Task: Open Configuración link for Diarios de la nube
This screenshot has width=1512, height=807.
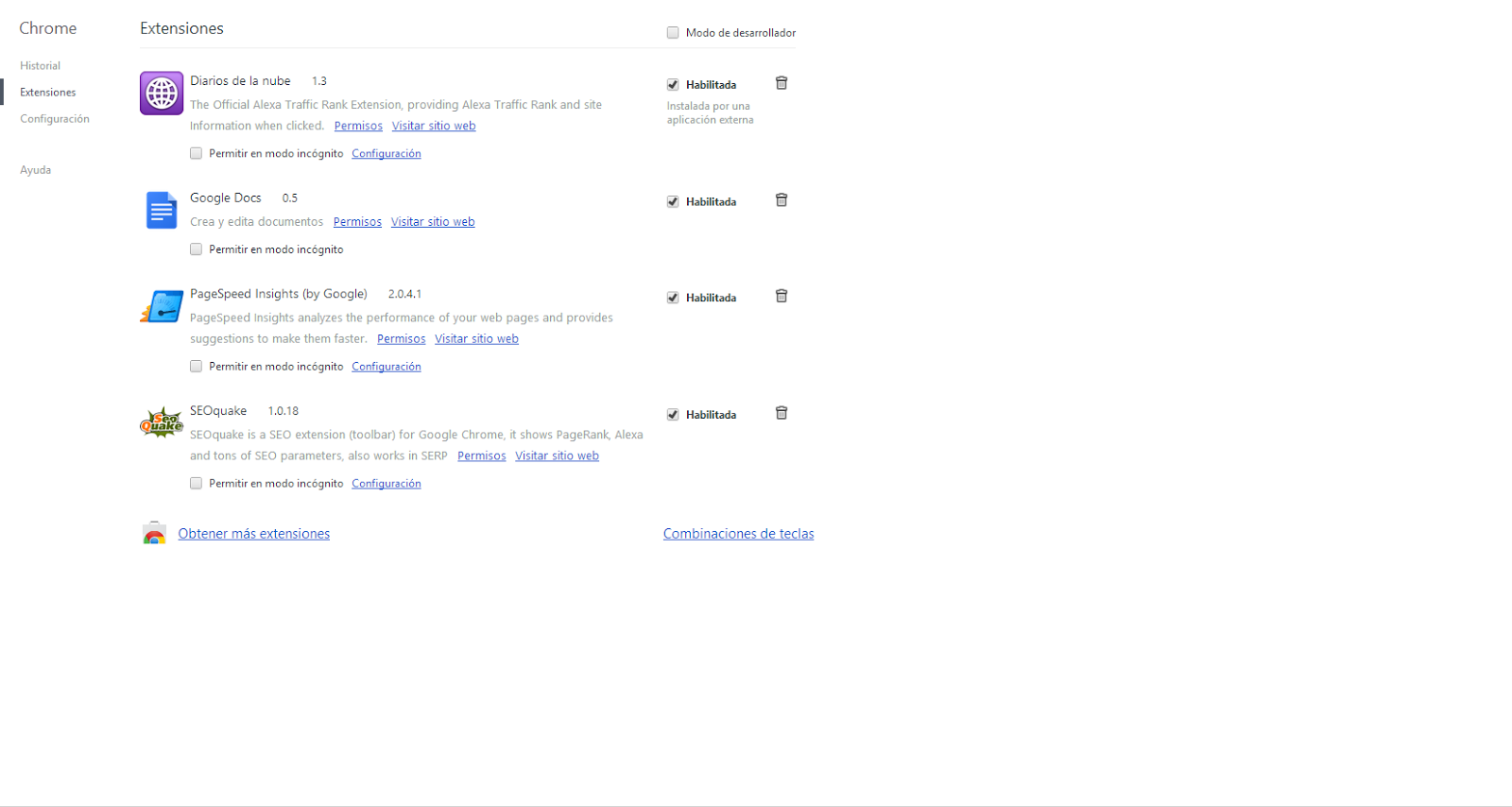Action: click(387, 153)
